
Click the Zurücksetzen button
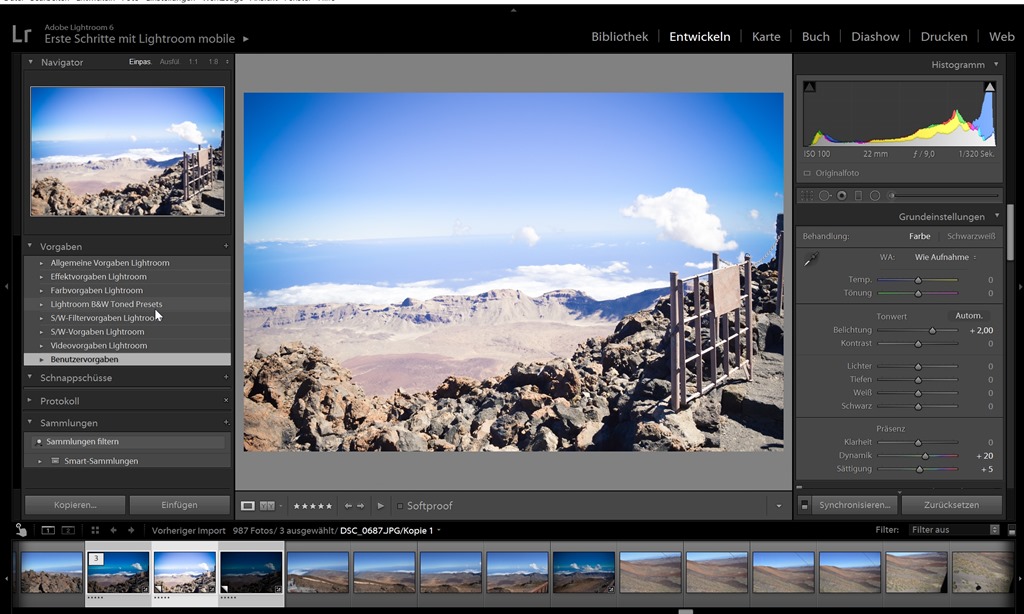coord(952,505)
